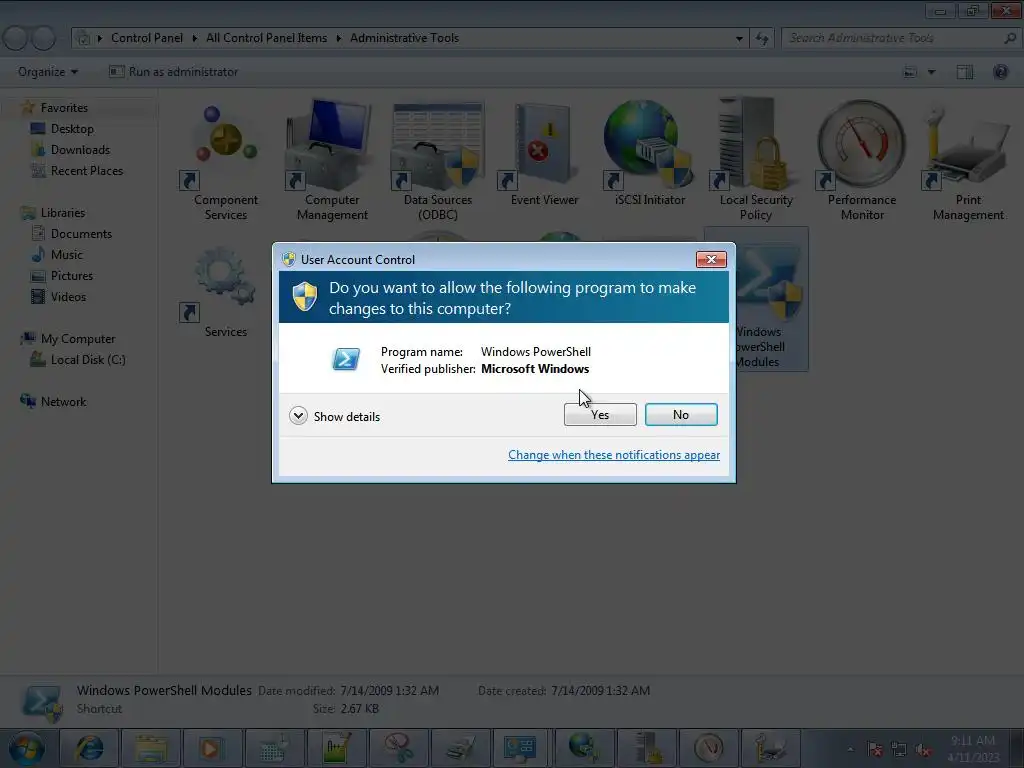Select My Computer in navigation pane

coord(78,339)
